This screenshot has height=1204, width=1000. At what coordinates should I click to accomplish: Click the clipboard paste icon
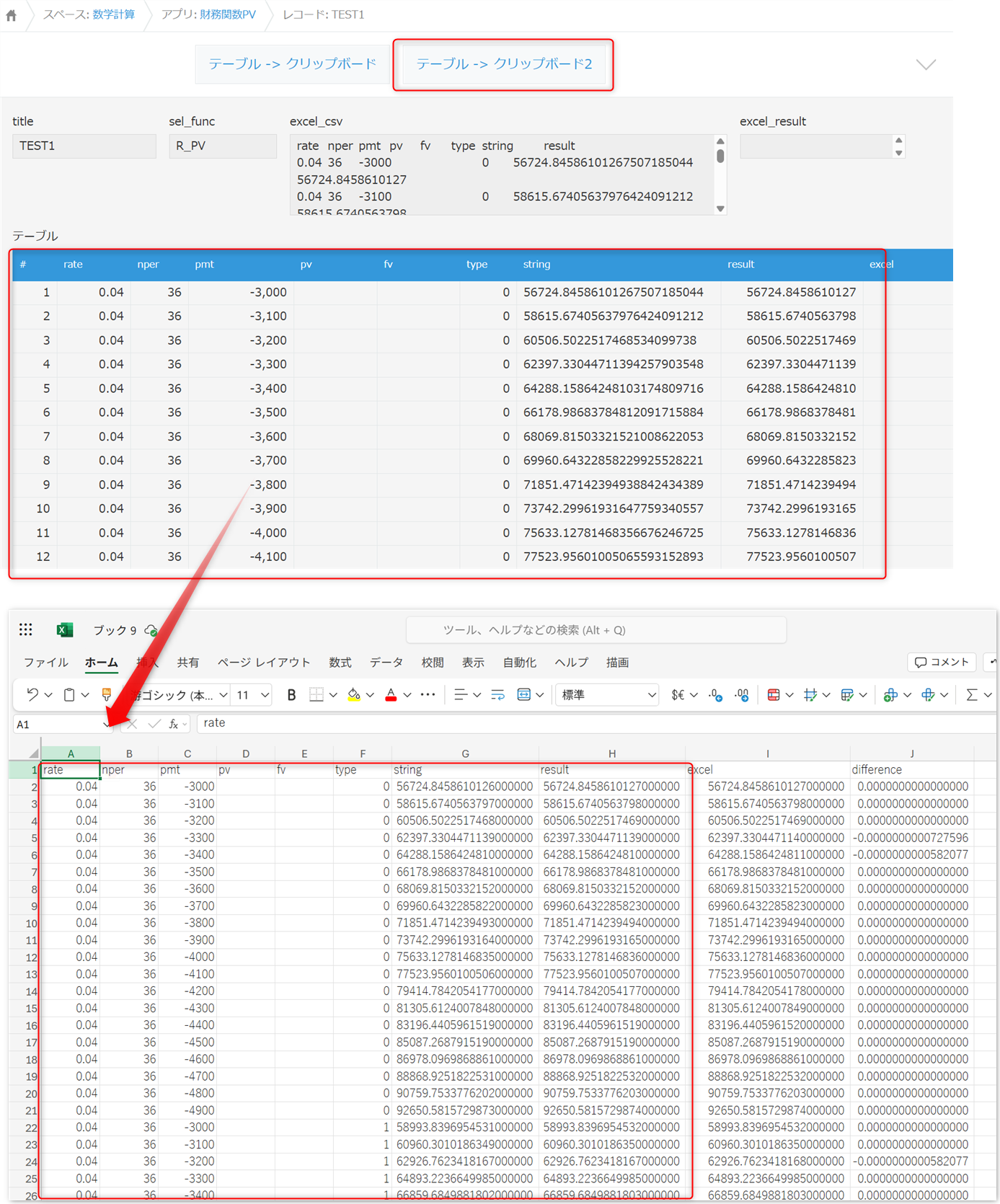tap(69, 694)
